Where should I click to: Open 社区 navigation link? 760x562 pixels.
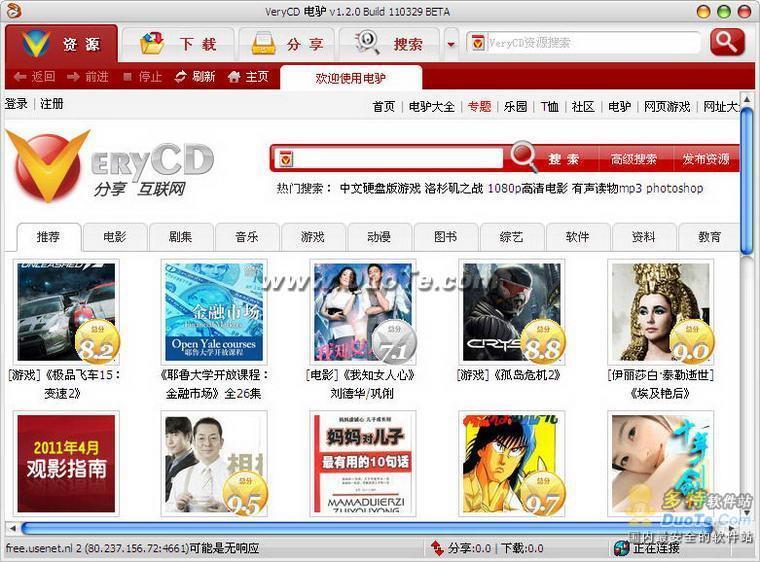(x=583, y=106)
